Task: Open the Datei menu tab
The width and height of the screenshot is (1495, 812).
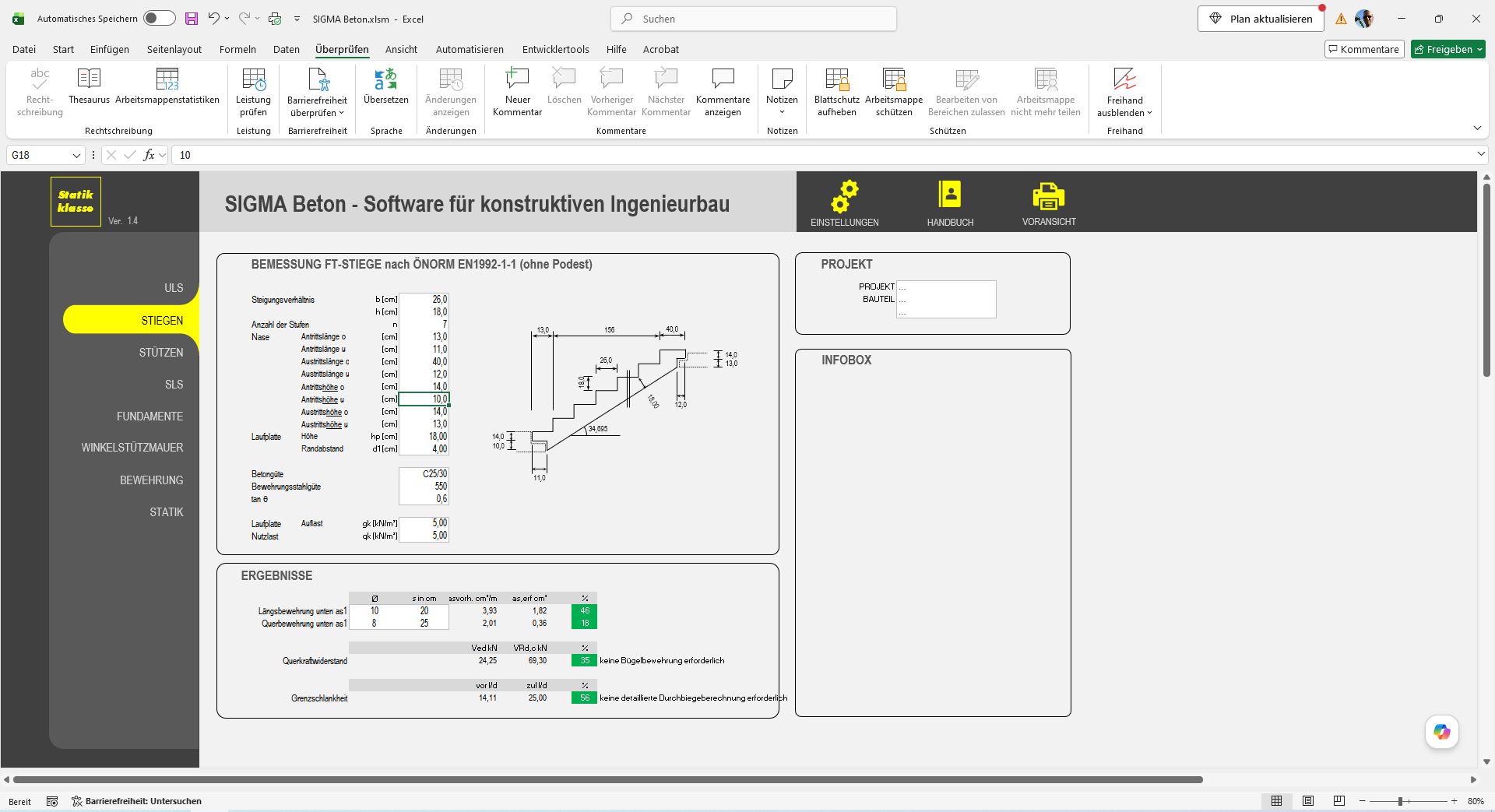Action: coord(24,49)
